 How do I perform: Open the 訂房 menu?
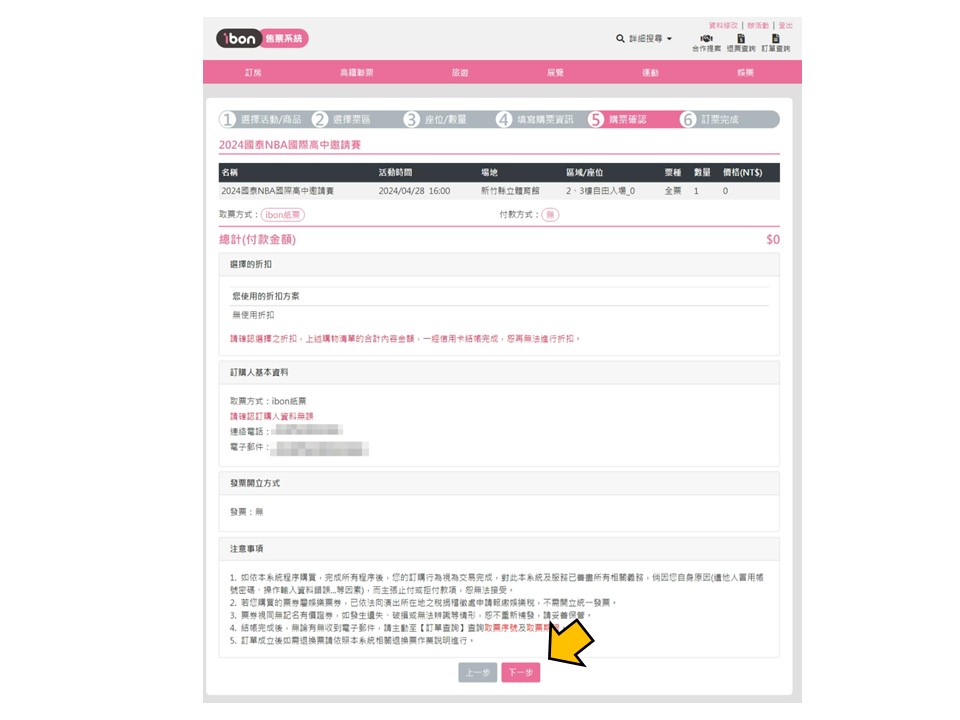point(253,73)
